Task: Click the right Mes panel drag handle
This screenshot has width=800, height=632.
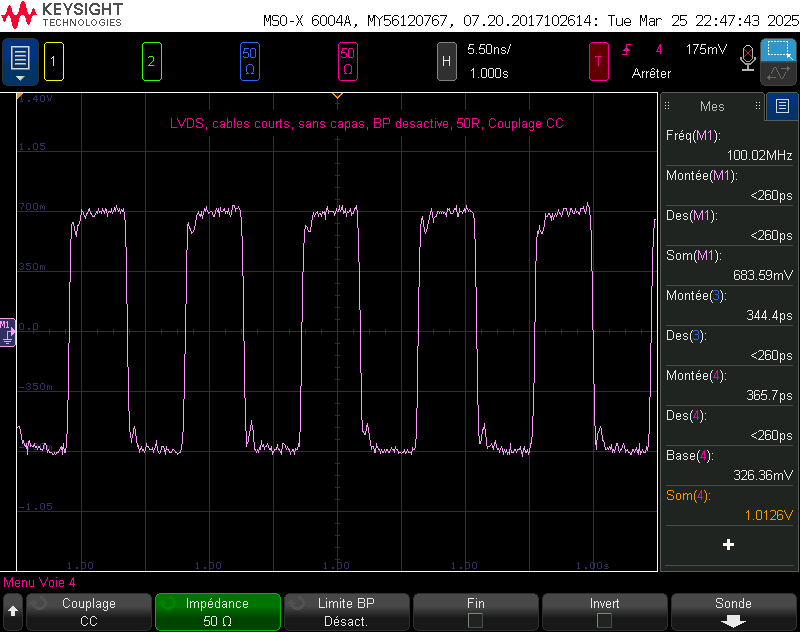Action: [x=758, y=106]
